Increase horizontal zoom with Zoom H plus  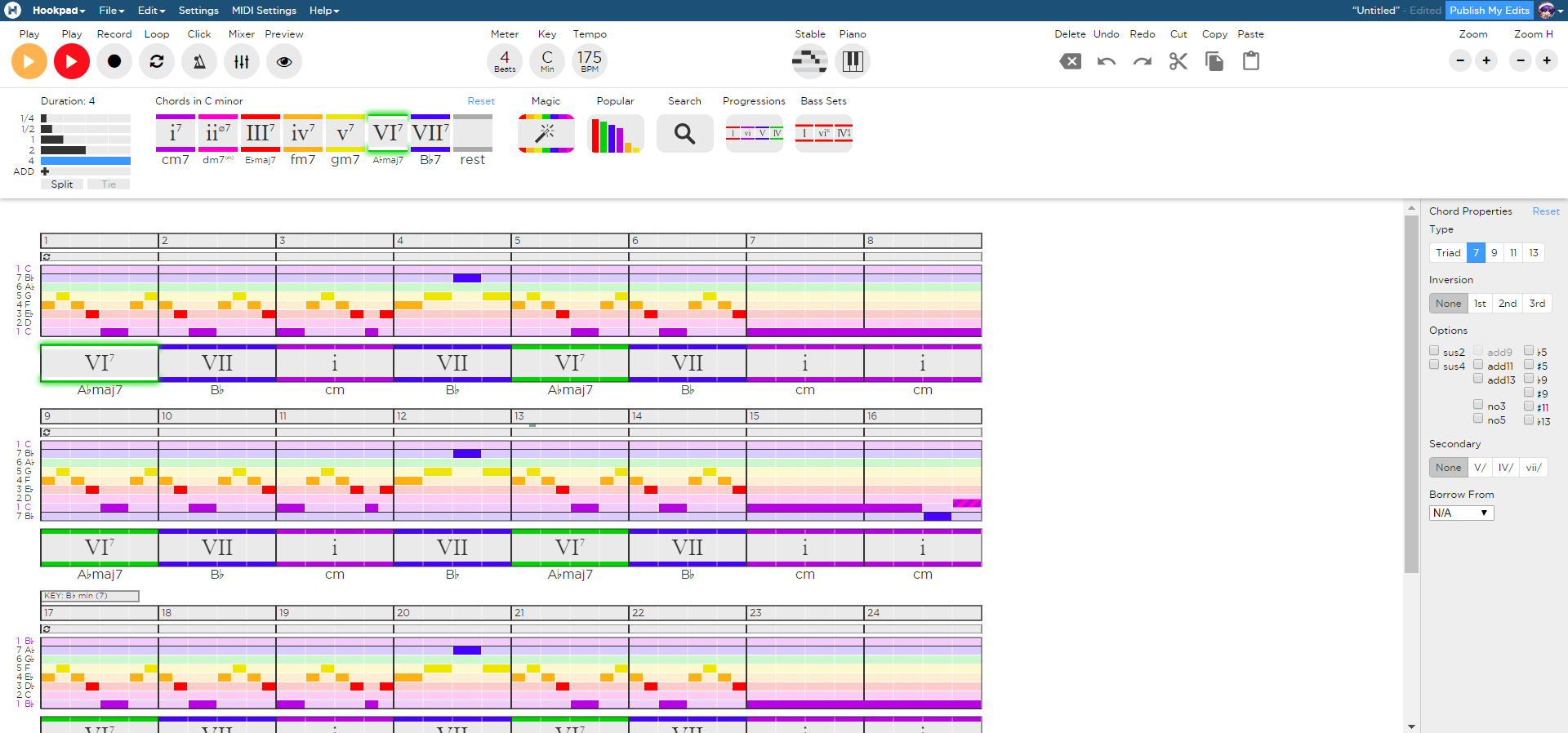tap(1547, 60)
